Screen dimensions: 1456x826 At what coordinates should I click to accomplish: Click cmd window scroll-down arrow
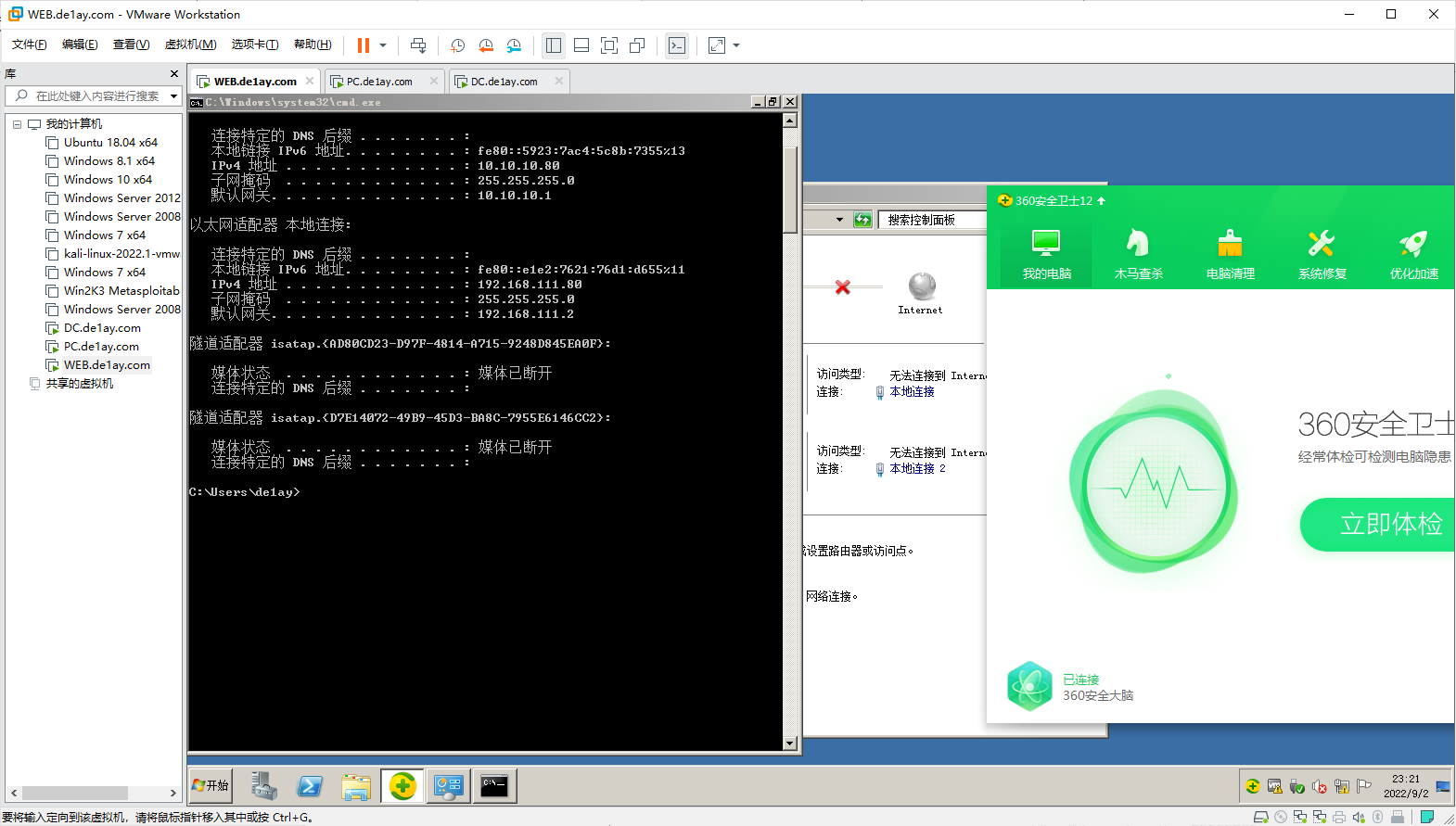point(790,743)
